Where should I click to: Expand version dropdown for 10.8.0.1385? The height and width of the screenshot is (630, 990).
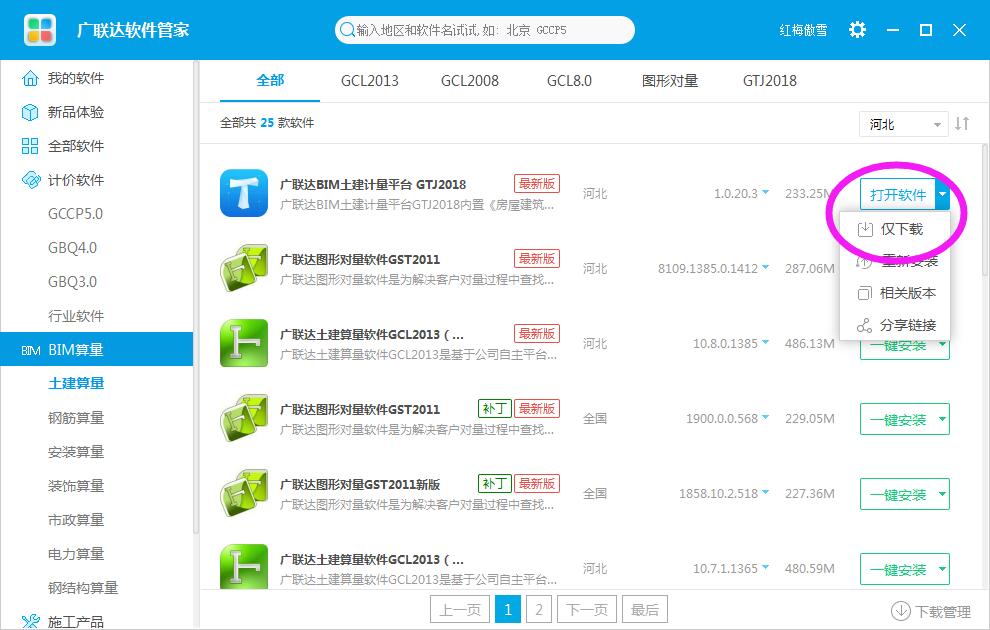click(765, 342)
